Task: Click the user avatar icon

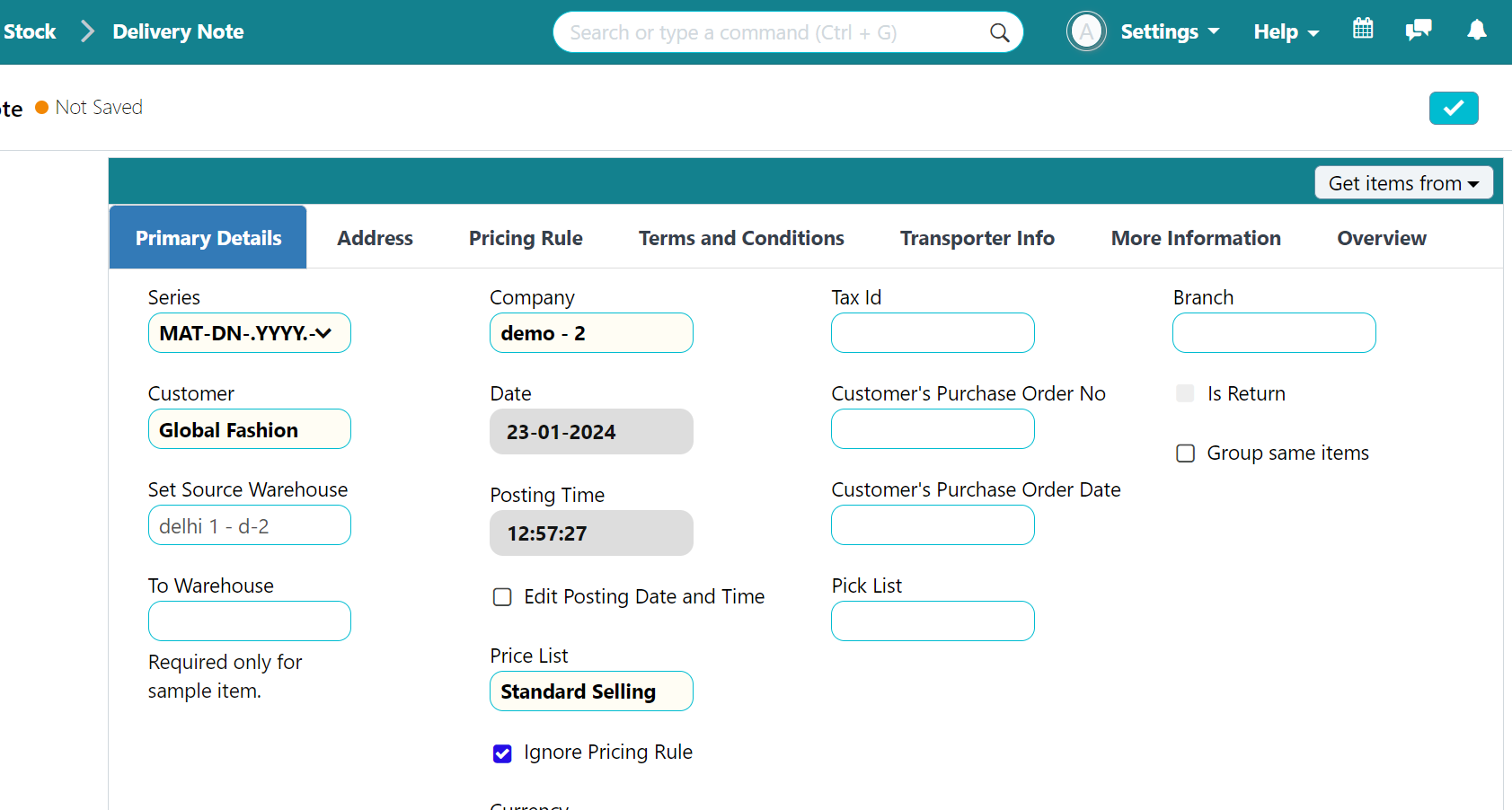Action: click(x=1086, y=32)
